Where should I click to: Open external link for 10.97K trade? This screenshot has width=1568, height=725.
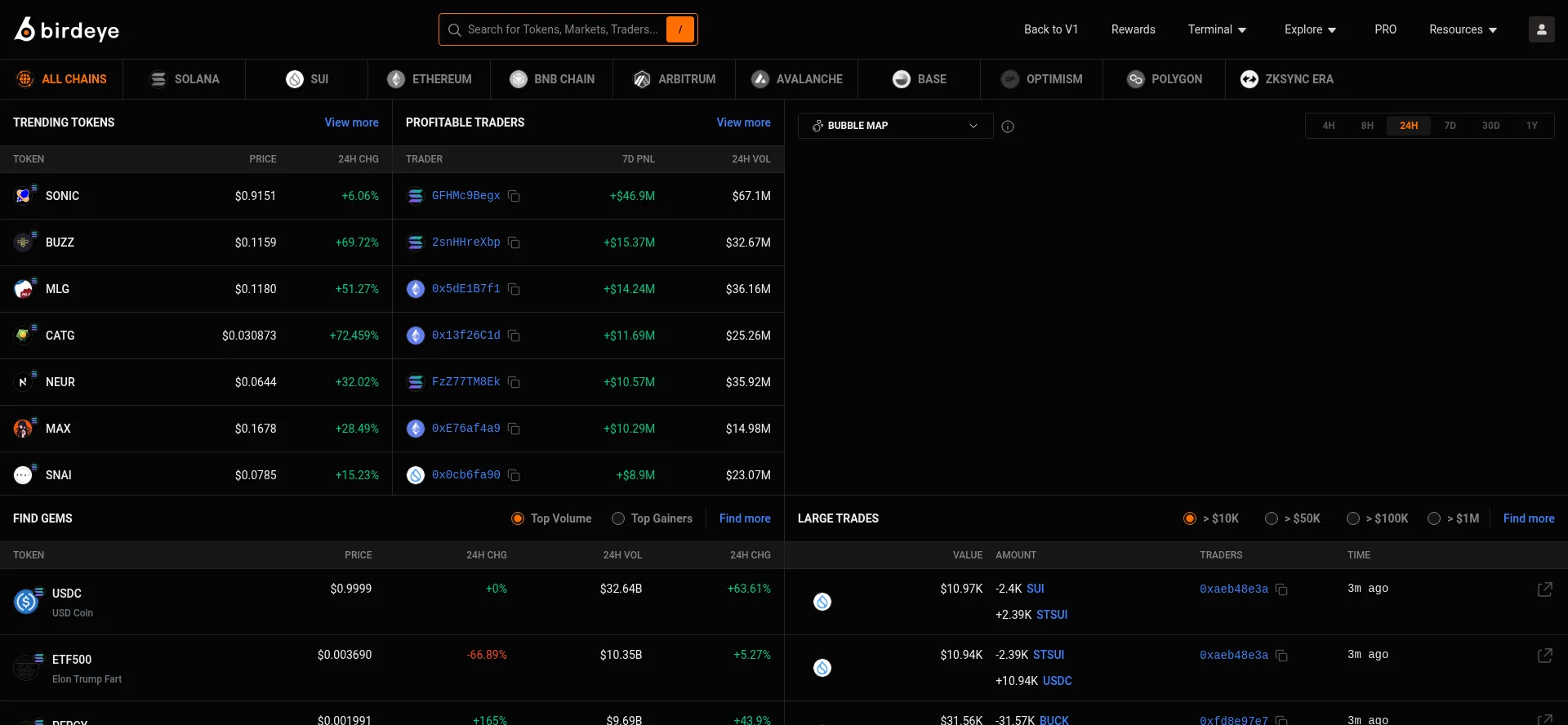click(1545, 589)
